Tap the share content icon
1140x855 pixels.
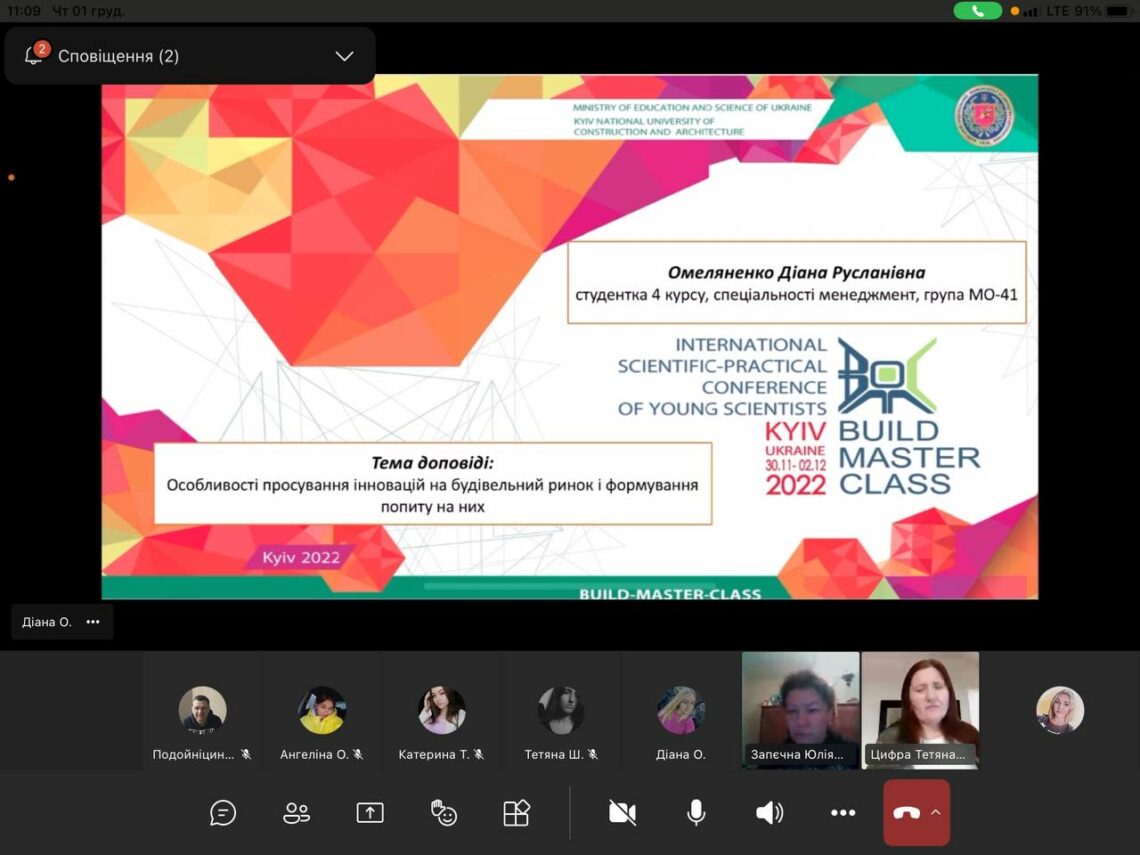369,813
